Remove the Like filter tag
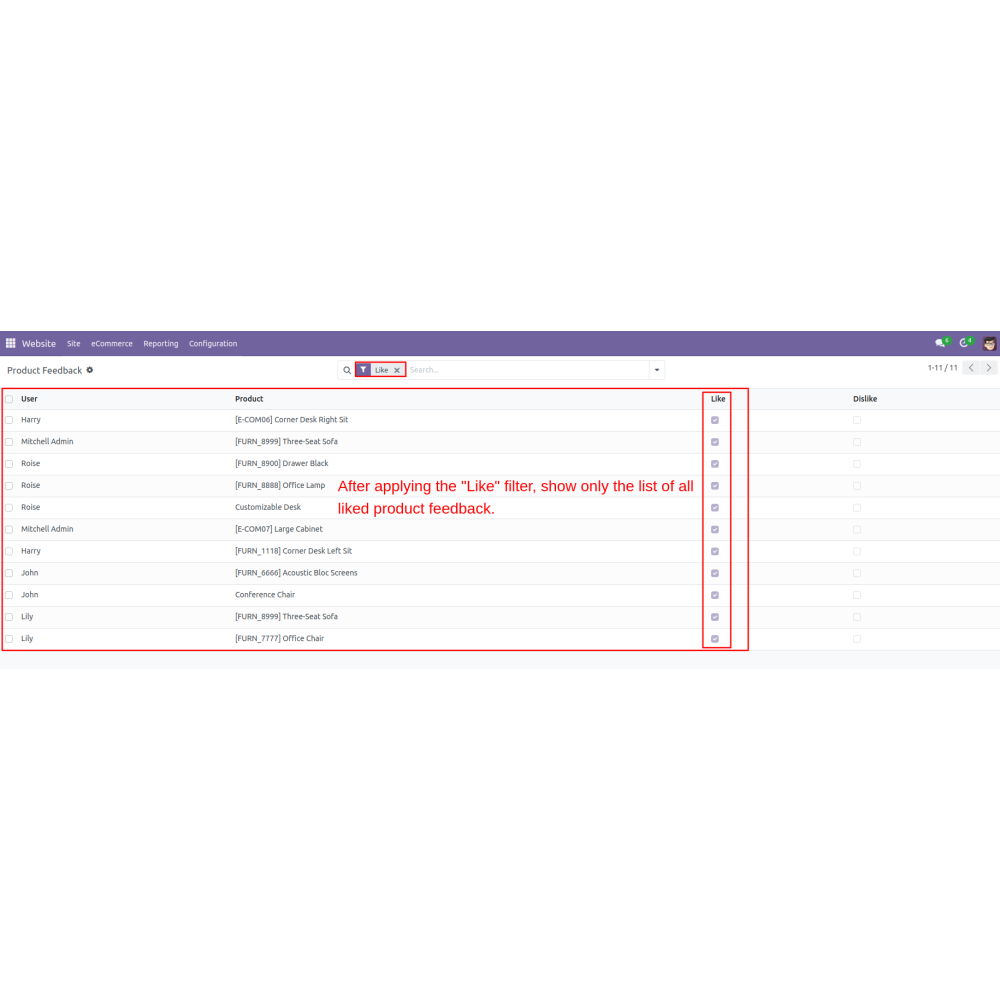 (x=397, y=370)
